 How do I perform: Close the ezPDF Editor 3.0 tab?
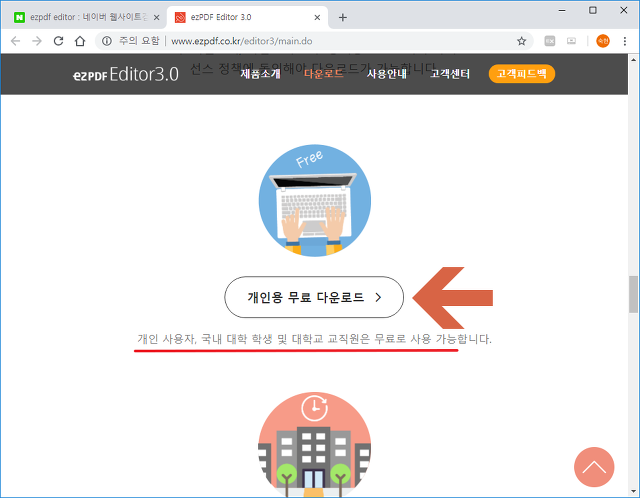pyautogui.click(x=317, y=17)
